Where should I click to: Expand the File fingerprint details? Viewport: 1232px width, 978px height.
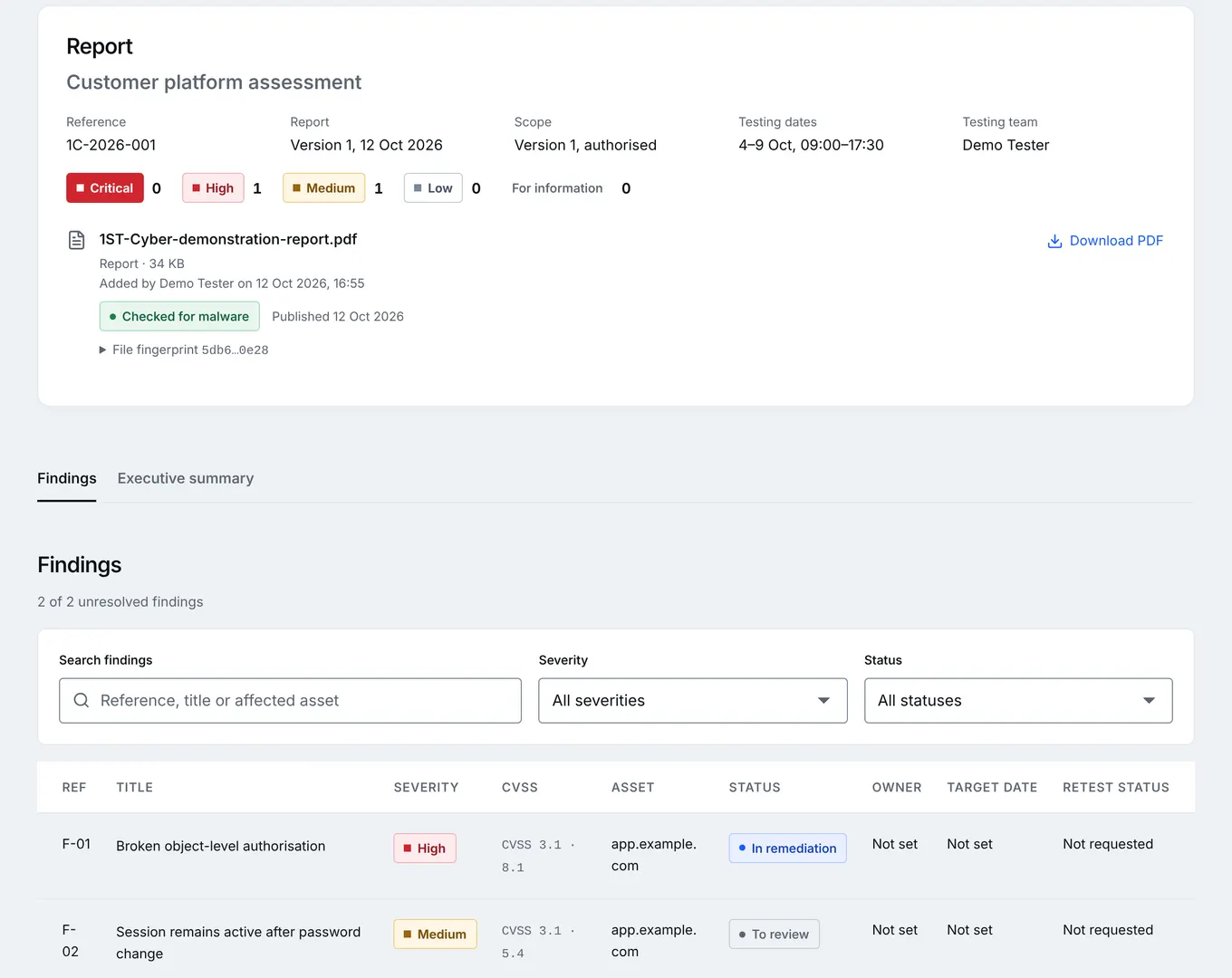[x=184, y=350]
